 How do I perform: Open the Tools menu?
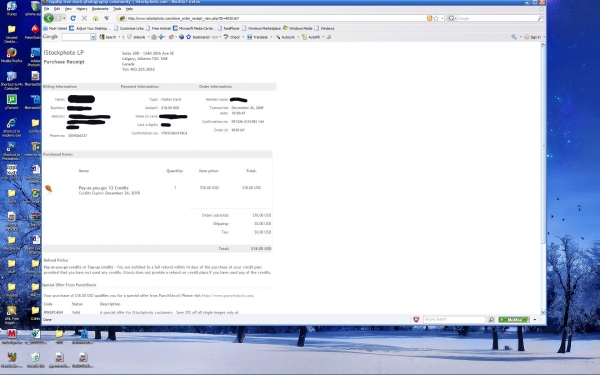(117, 8)
